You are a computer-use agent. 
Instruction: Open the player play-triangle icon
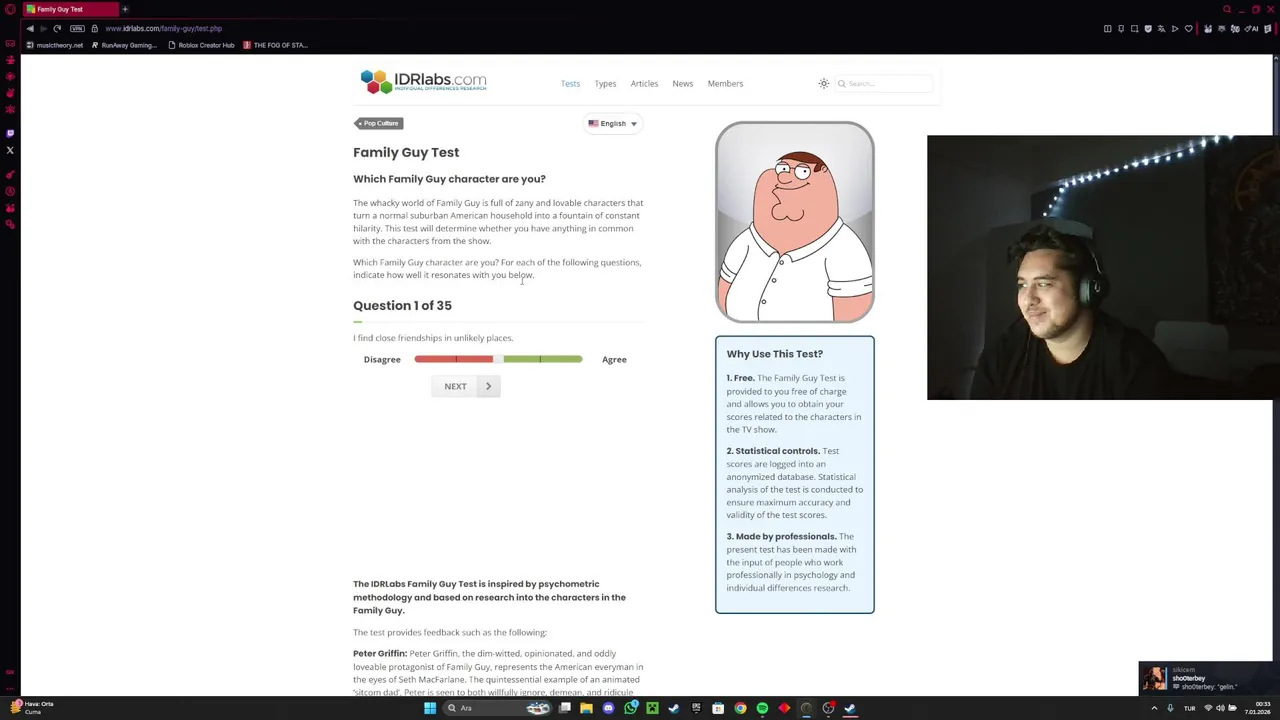click(1175, 29)
